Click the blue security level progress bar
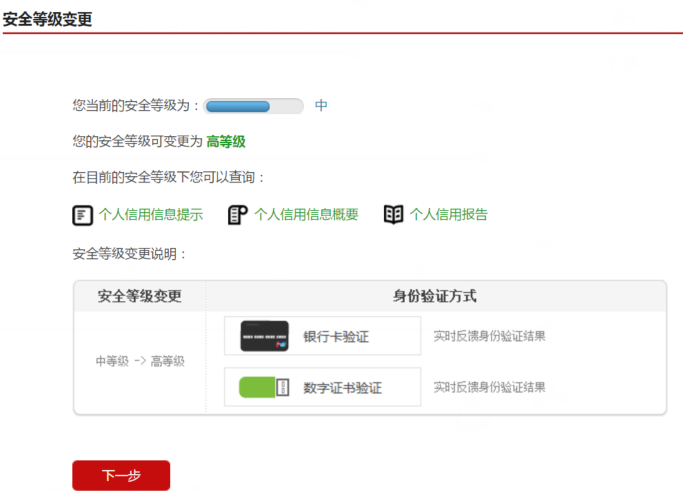Viewport: 683px width, 498px height. point(254,106)
